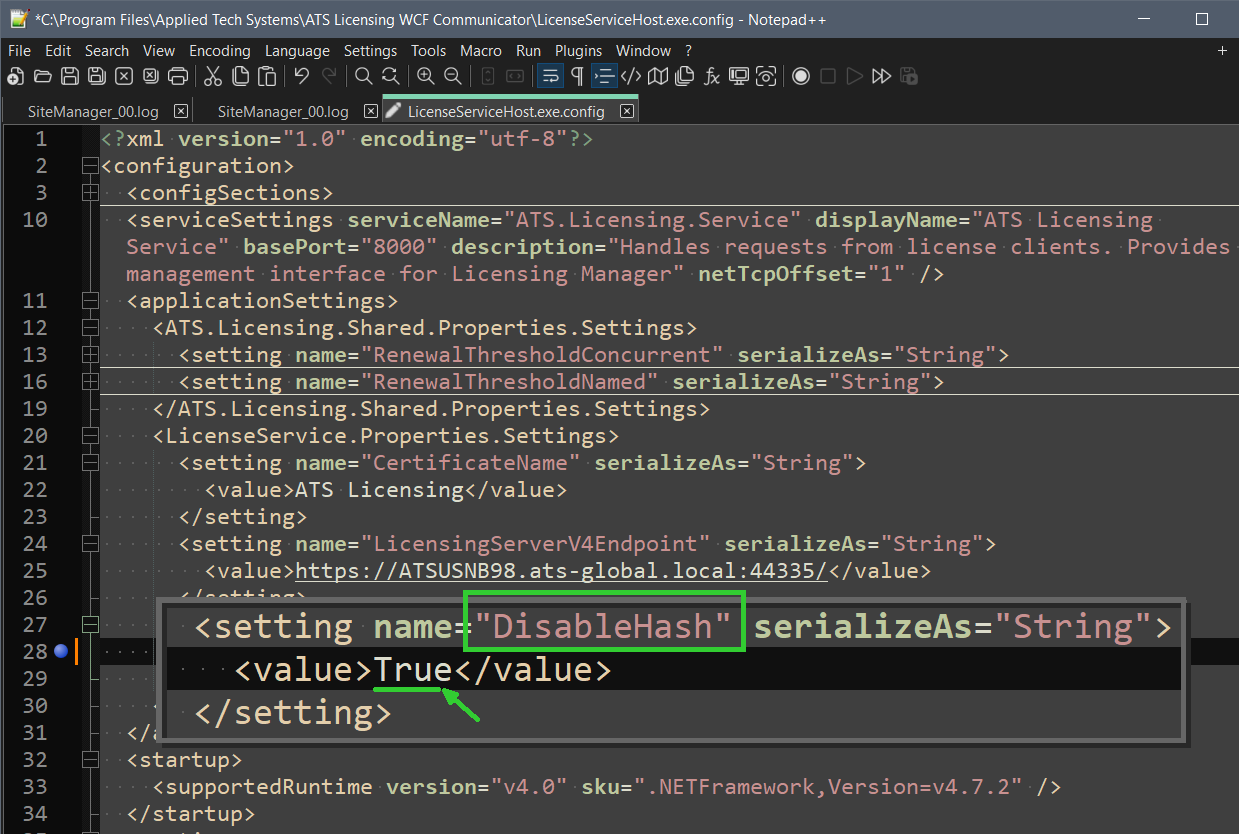1239x834 pixels.
Task: Open the Plugins menu
Action: [578, 51]
